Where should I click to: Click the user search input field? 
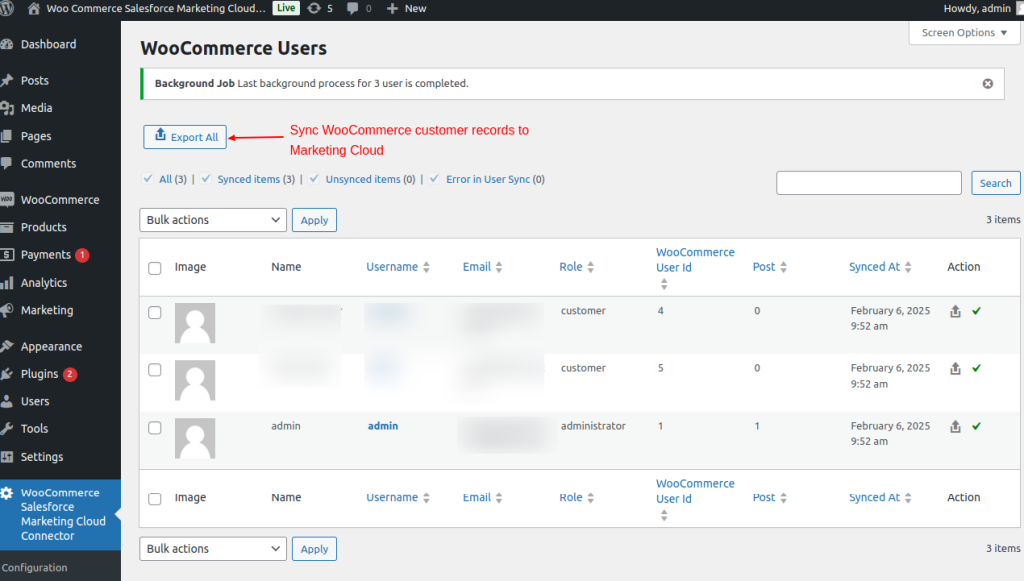coord(870,183)
